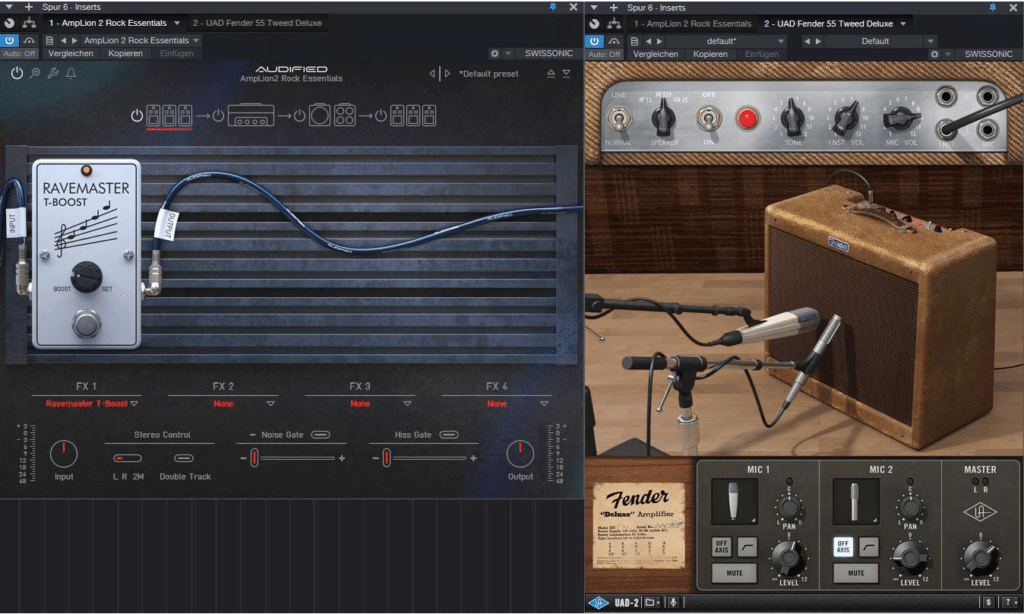Click the Hiss Gate threshold slider handle

tap(387, 458)
